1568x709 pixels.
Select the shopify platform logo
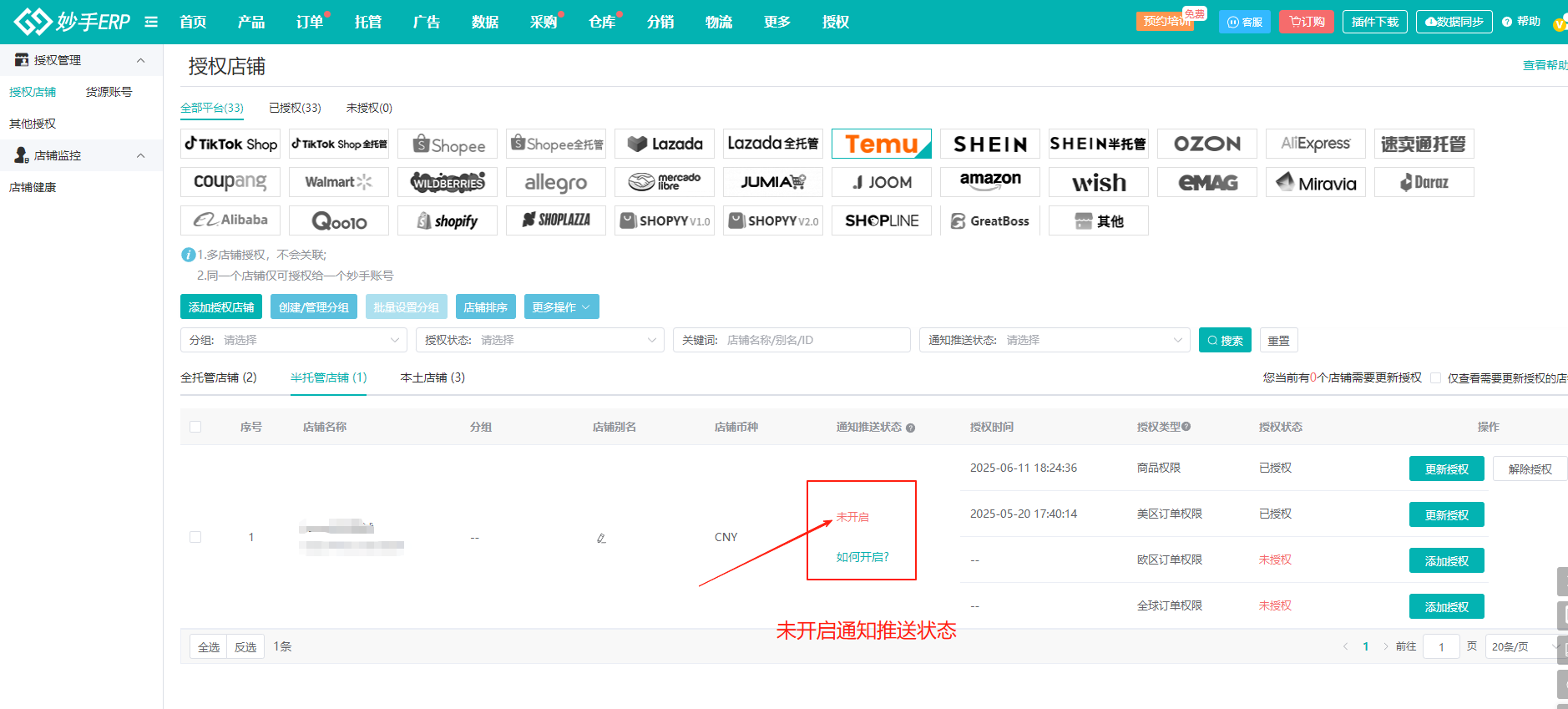click(448, 220)
